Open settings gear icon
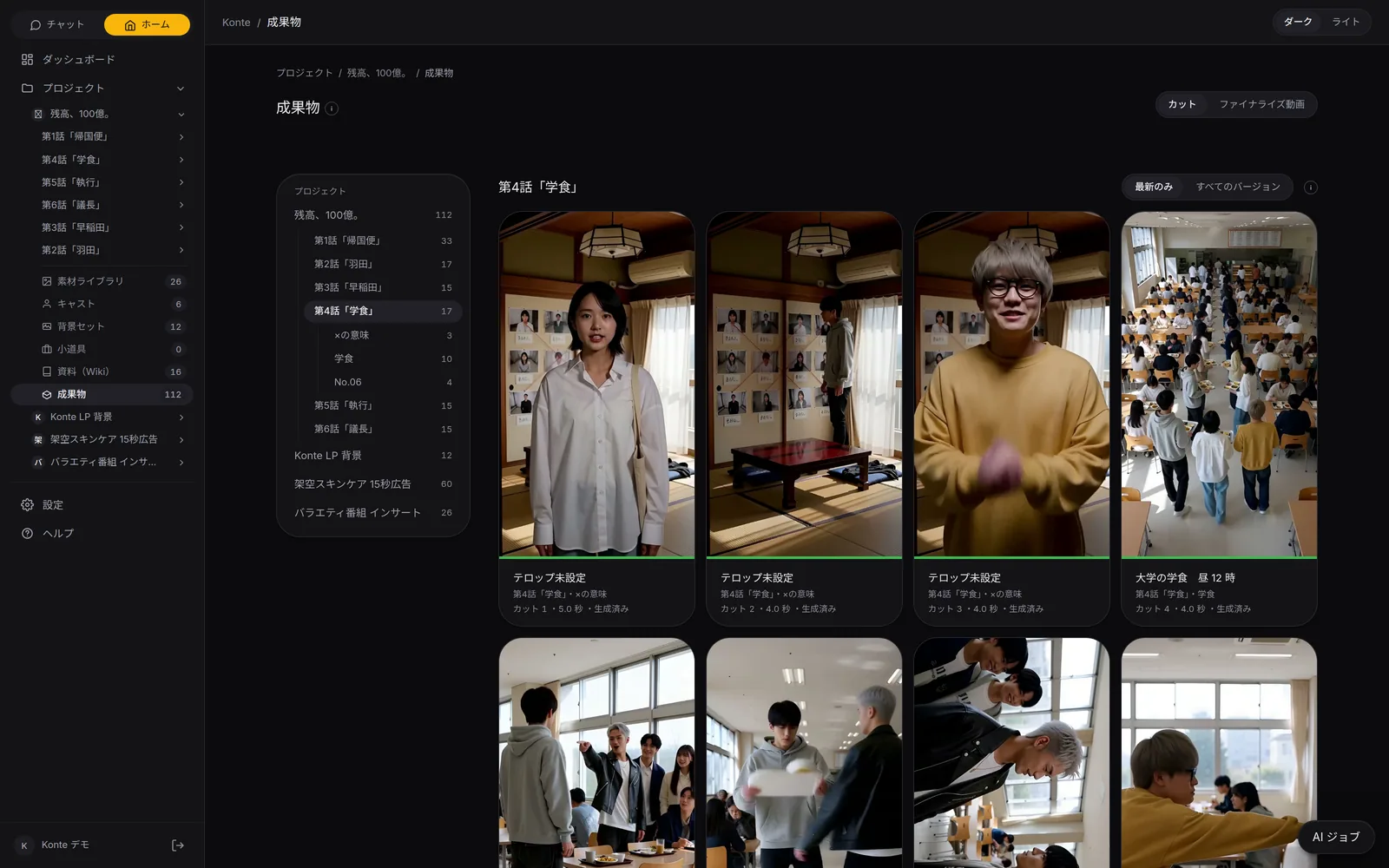This screenshot has height=868, width=1389. point(27,505)
